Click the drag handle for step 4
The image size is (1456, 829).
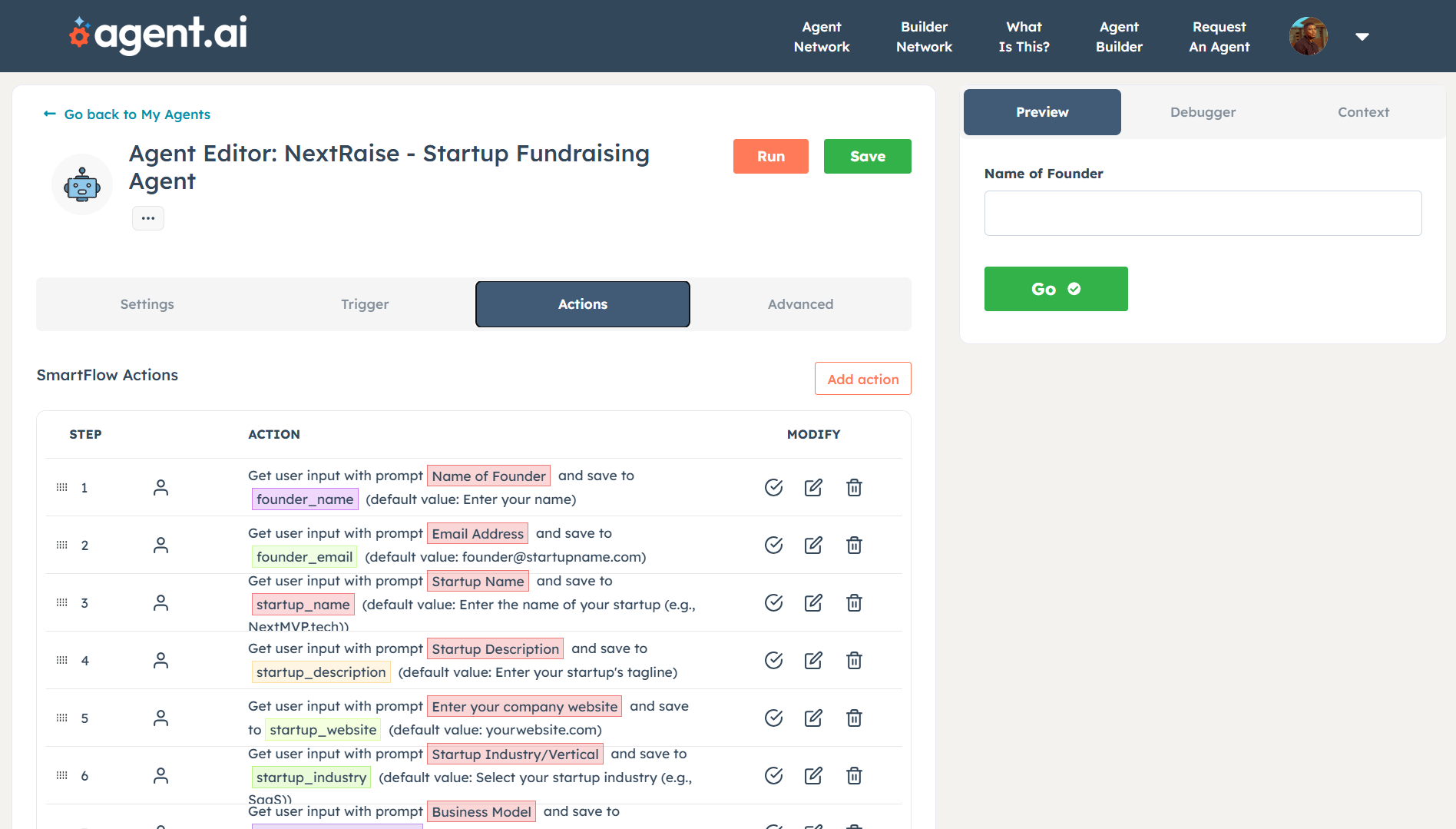click(x=62, y=661)
